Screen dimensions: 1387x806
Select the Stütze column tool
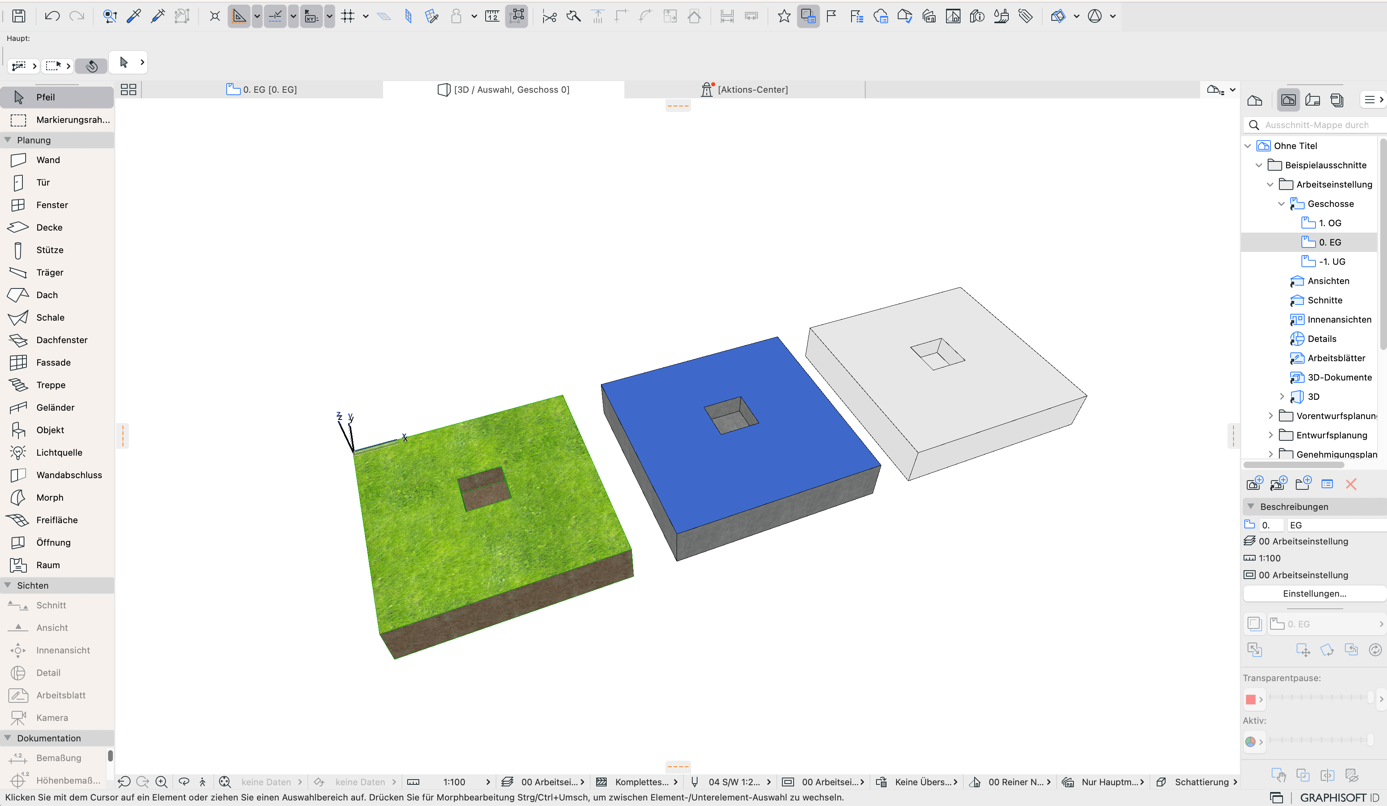coord(57,250)
